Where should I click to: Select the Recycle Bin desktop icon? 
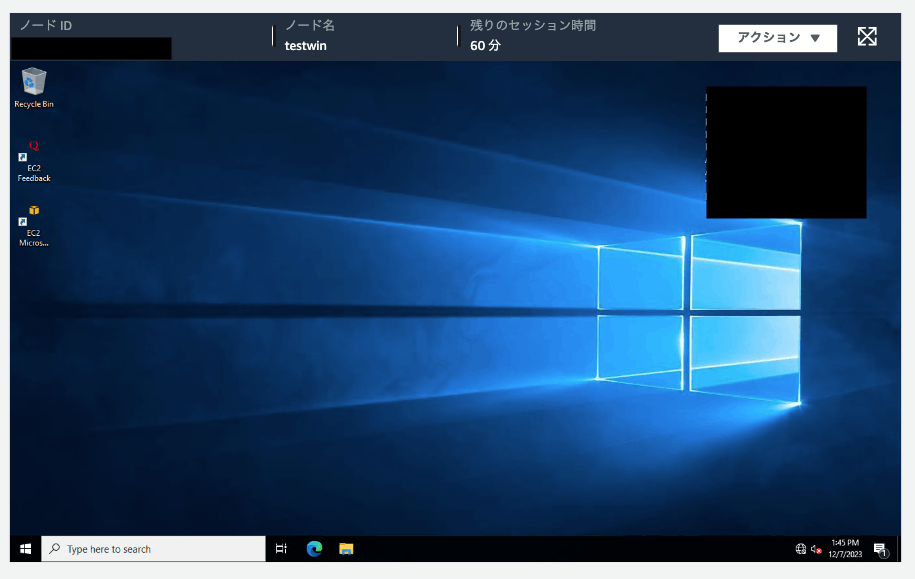click(34, 88)
